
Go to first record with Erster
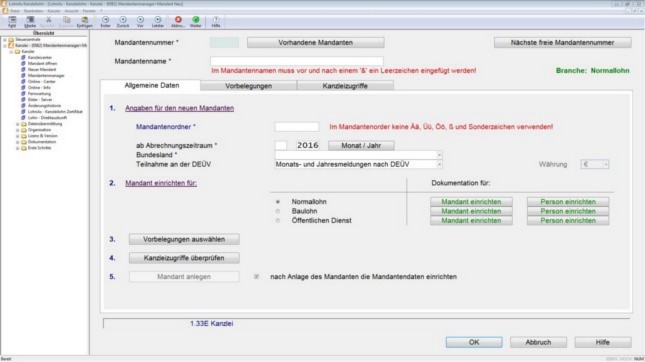tap(105, 20)
